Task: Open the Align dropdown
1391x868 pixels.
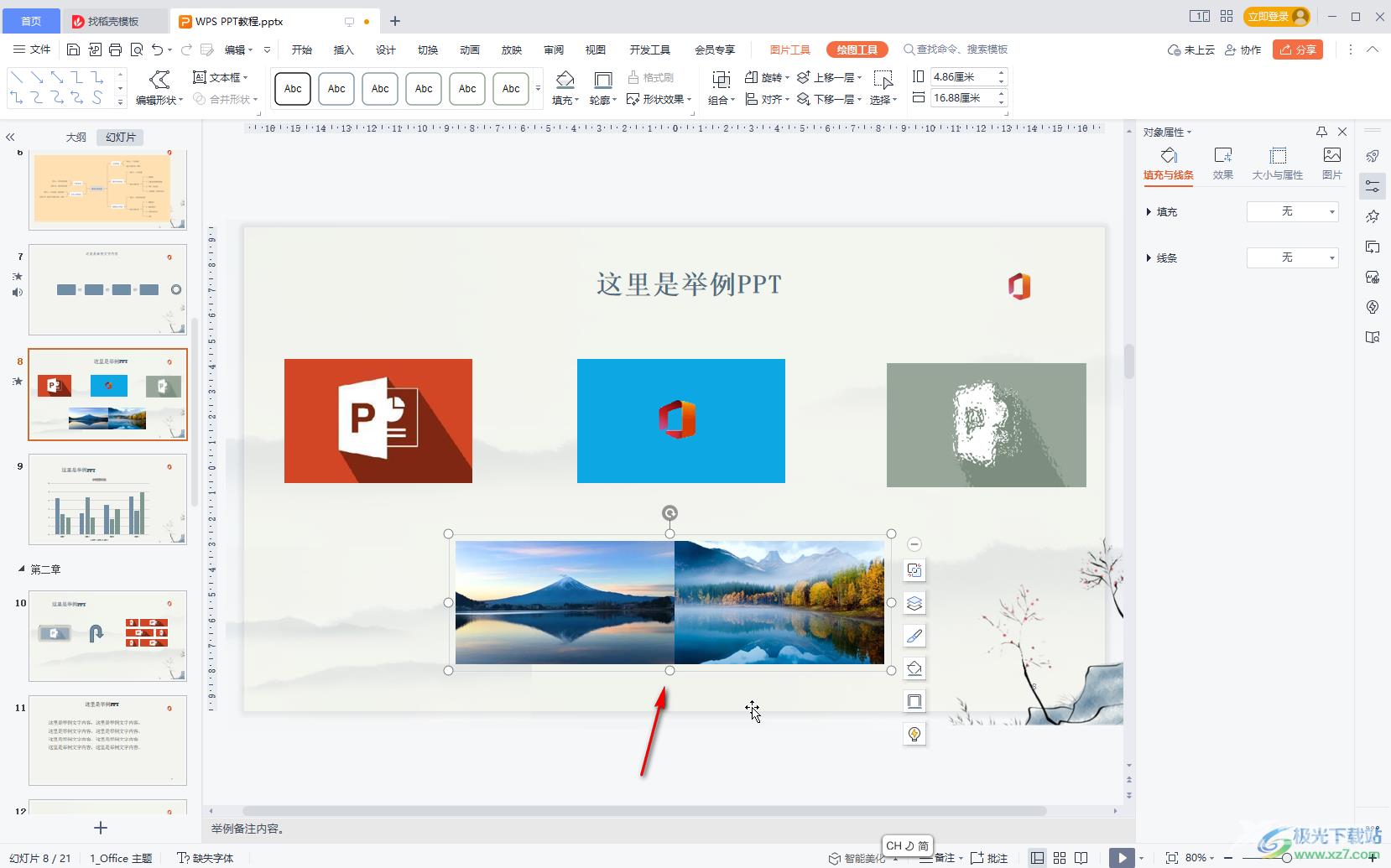Action: click(x=767, y=99)
